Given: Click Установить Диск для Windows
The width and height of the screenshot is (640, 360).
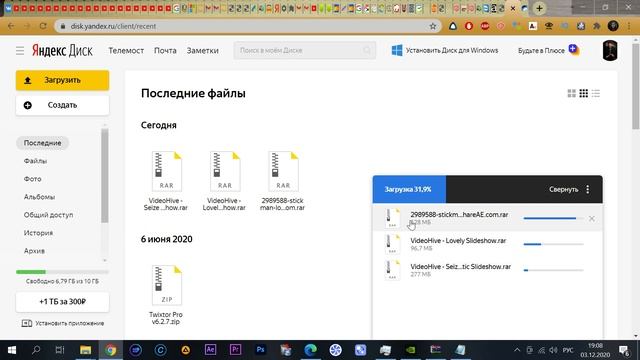Looking at the screenshot, I should (x=445, y=51).
